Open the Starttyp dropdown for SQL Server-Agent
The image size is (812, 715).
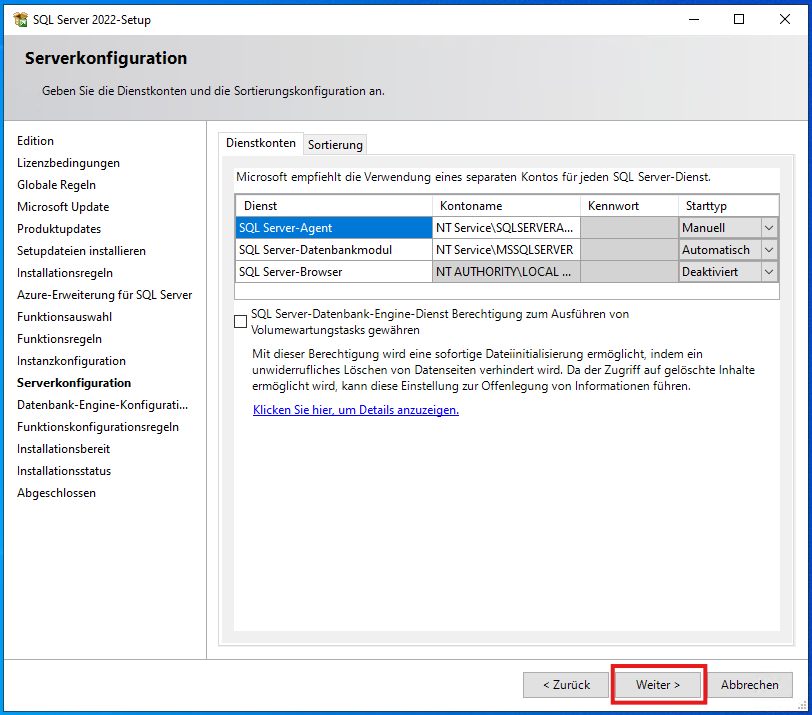tap(767, 227)
